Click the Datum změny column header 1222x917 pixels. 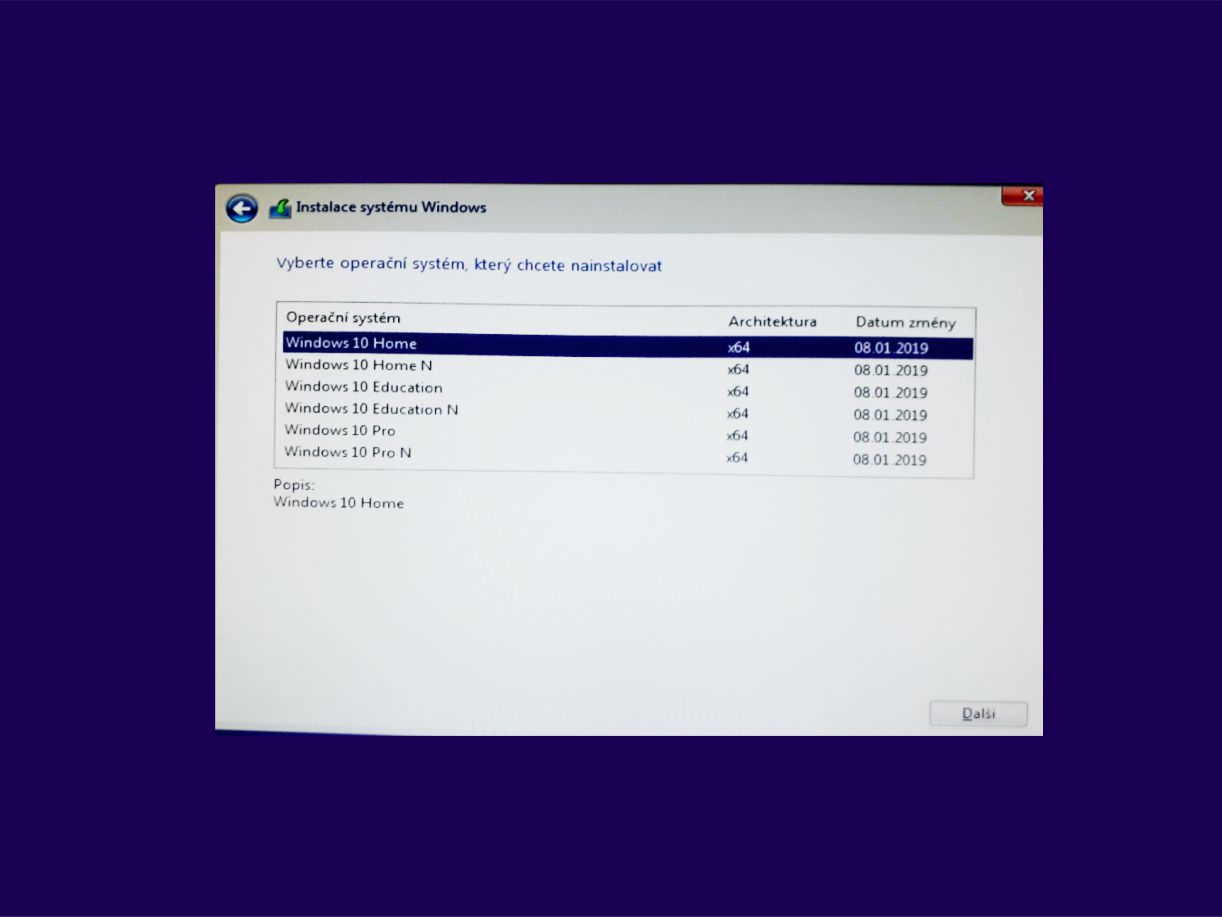(x=905, y=322)
